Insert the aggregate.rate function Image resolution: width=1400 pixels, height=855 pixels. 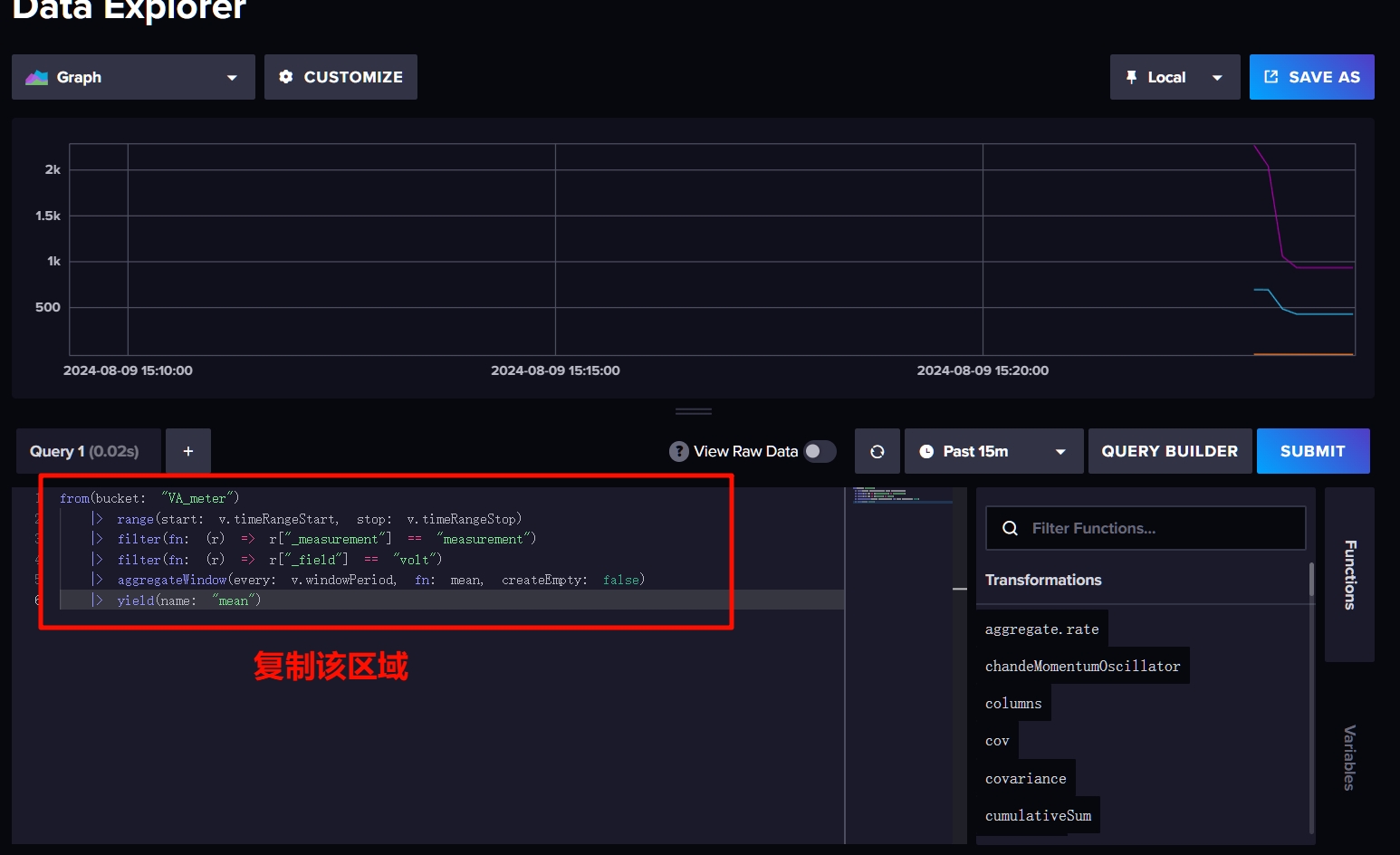[1042, 629]
